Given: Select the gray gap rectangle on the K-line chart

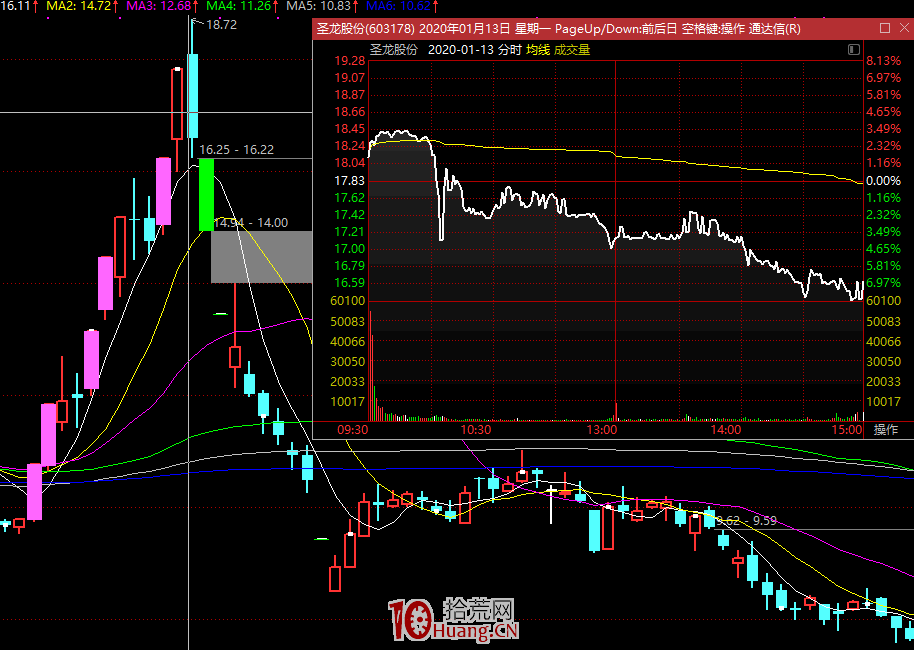Looking at the screenshot, I should pyautogui.click(x=262, y=257).
